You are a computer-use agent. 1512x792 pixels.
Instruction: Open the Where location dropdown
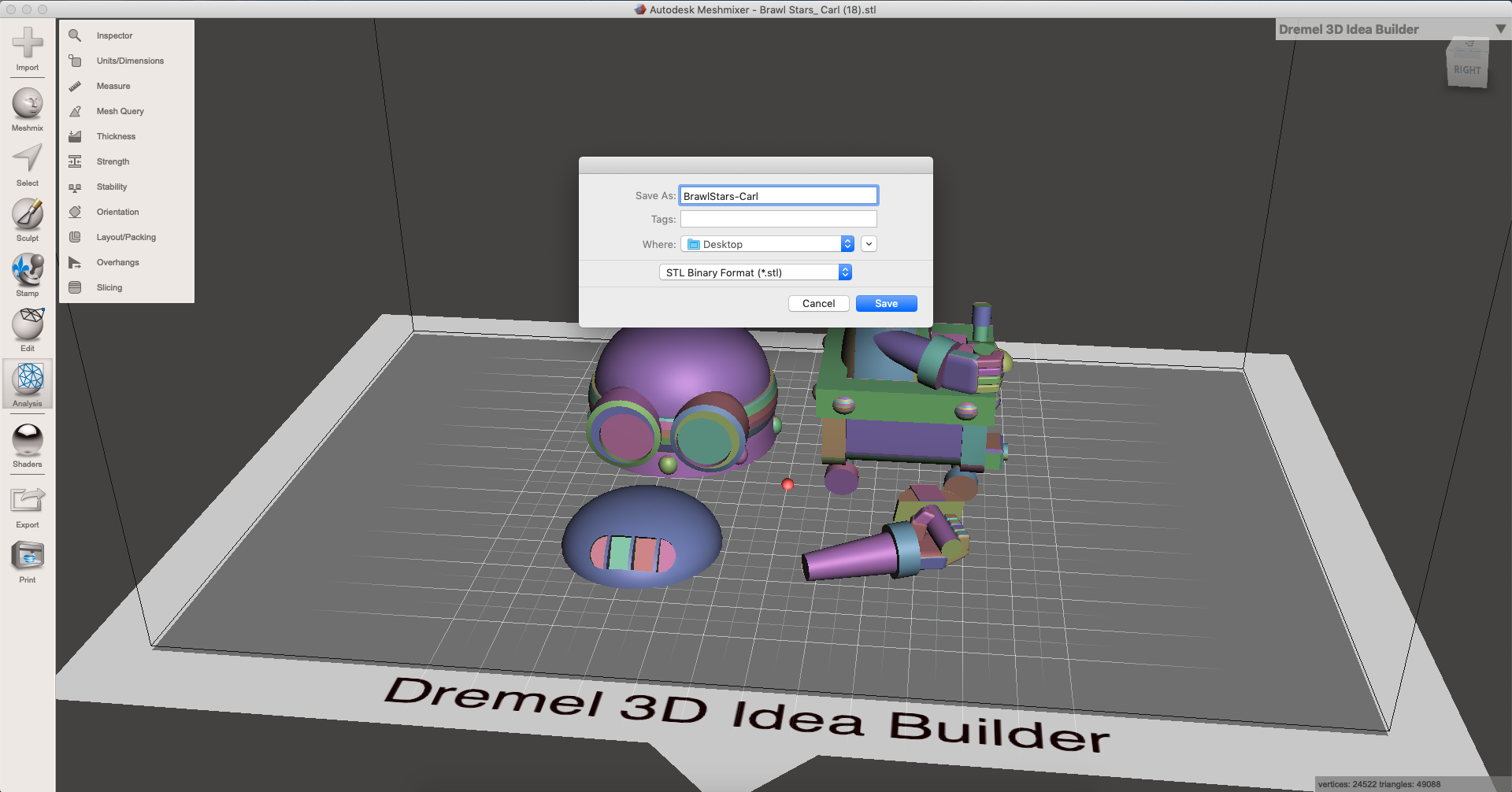click(x=767, y=244)
